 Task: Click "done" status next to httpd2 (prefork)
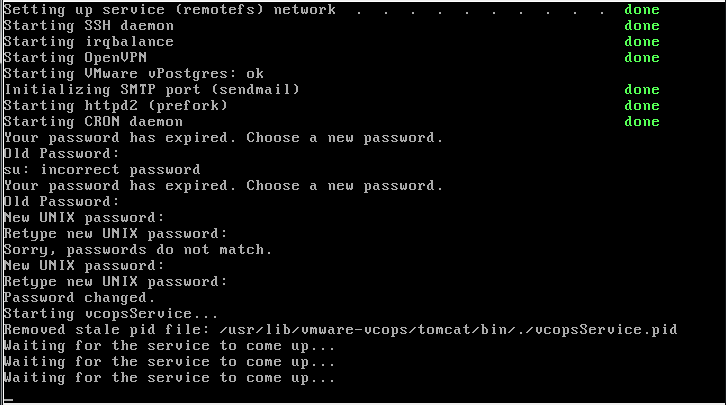(642, 106)
